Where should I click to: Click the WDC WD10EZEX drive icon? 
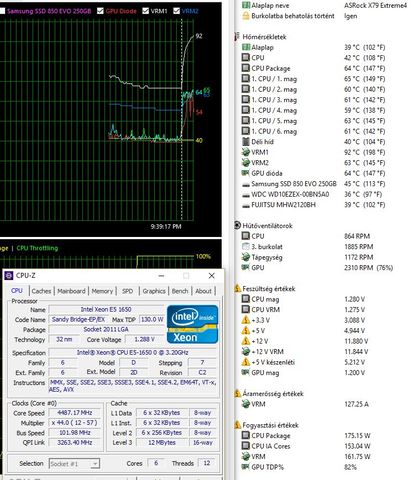246,195
